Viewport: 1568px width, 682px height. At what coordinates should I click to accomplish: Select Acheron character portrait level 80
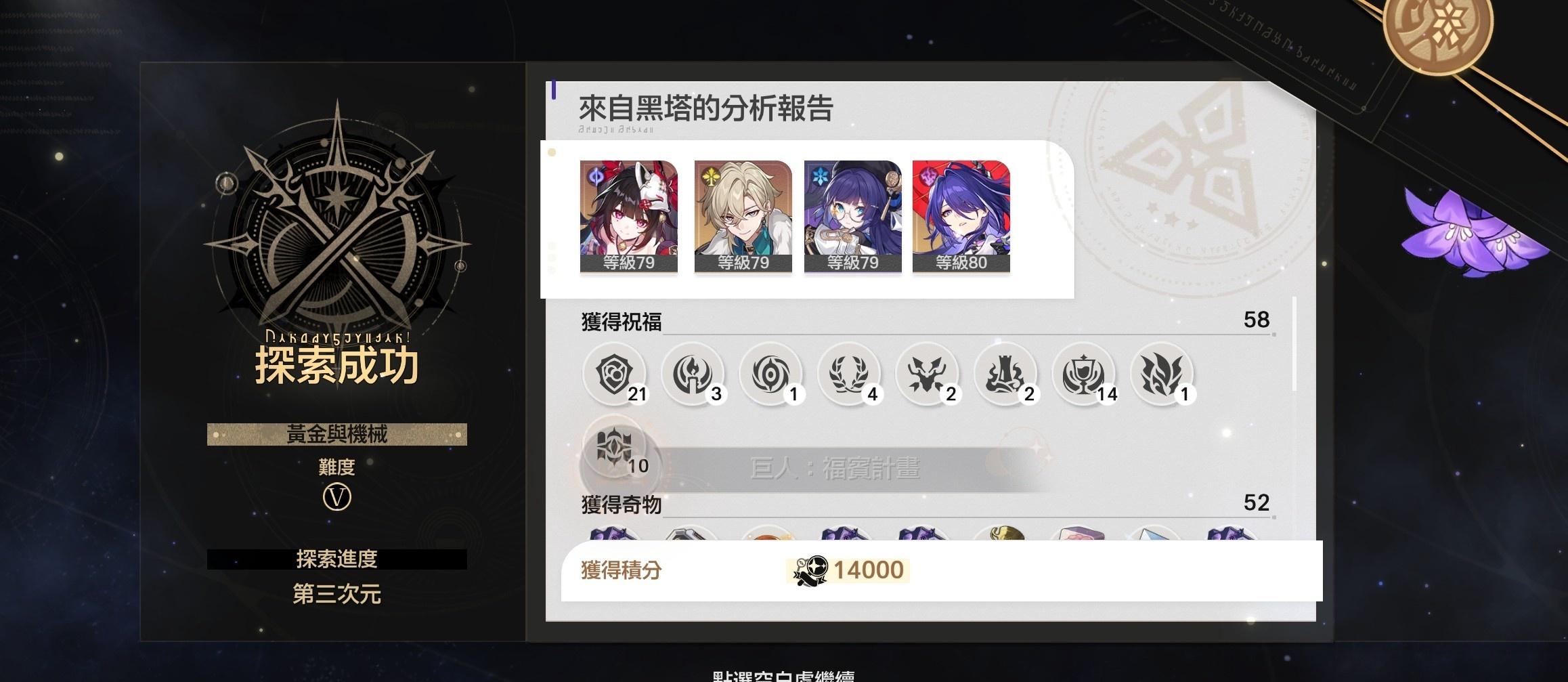pos(961,217)
